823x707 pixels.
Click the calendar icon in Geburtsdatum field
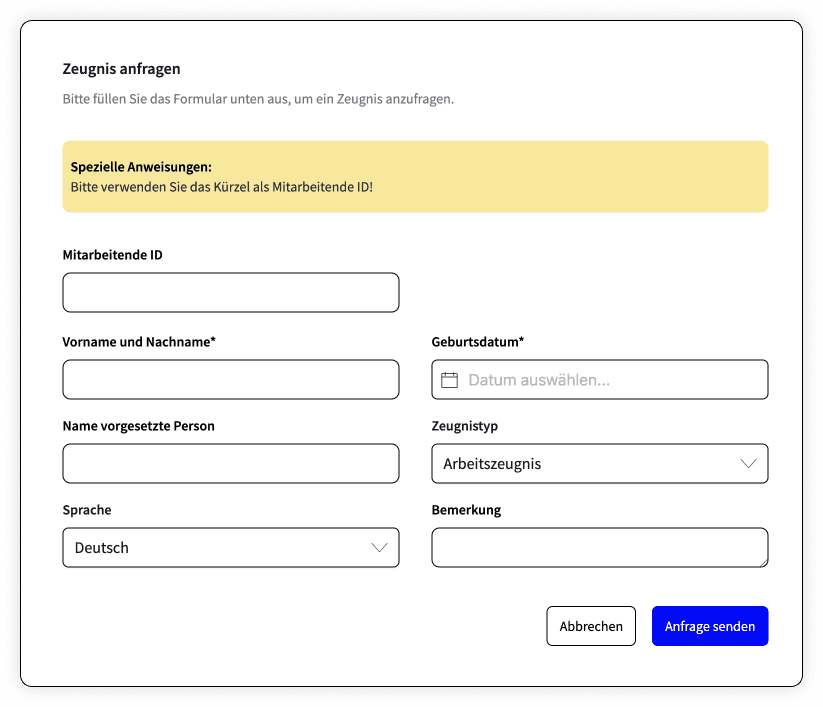[449, 379]
